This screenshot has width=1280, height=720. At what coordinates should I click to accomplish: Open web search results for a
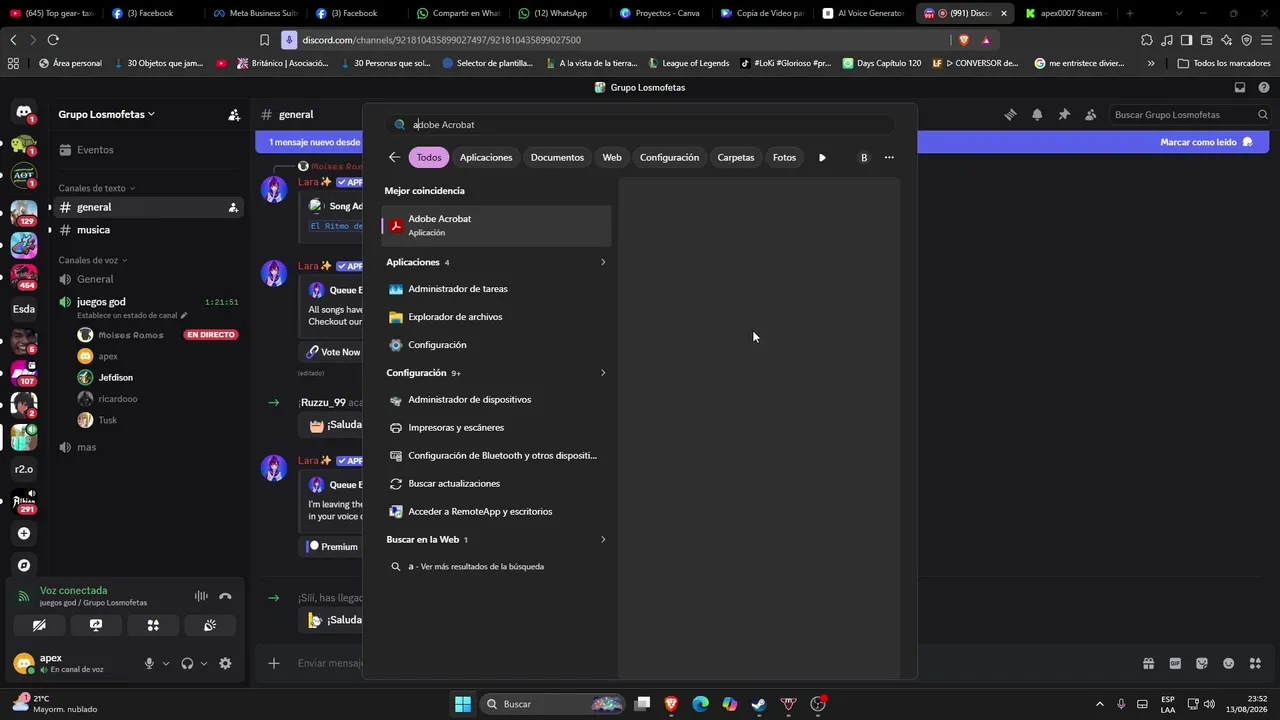(x=496, y=567)
